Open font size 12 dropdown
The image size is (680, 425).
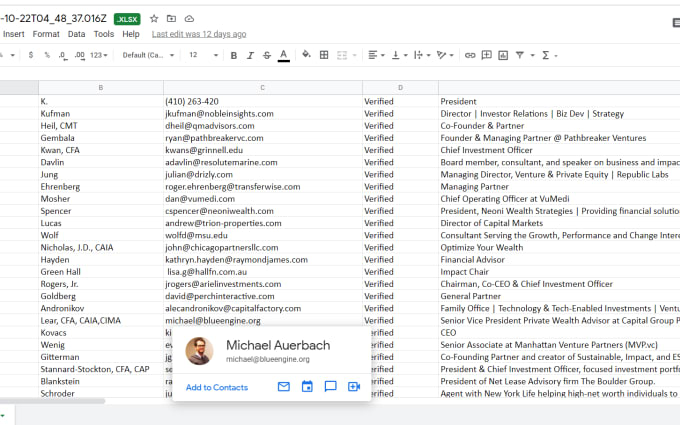(x=203, y=55)
